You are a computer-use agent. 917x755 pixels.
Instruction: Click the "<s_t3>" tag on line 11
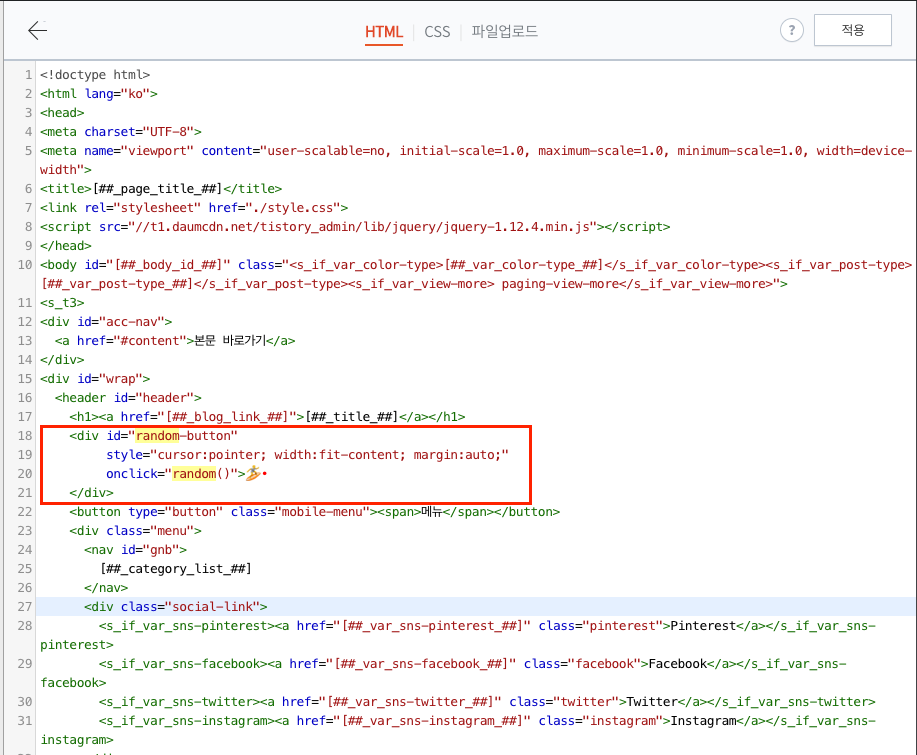tap(62, 303)
